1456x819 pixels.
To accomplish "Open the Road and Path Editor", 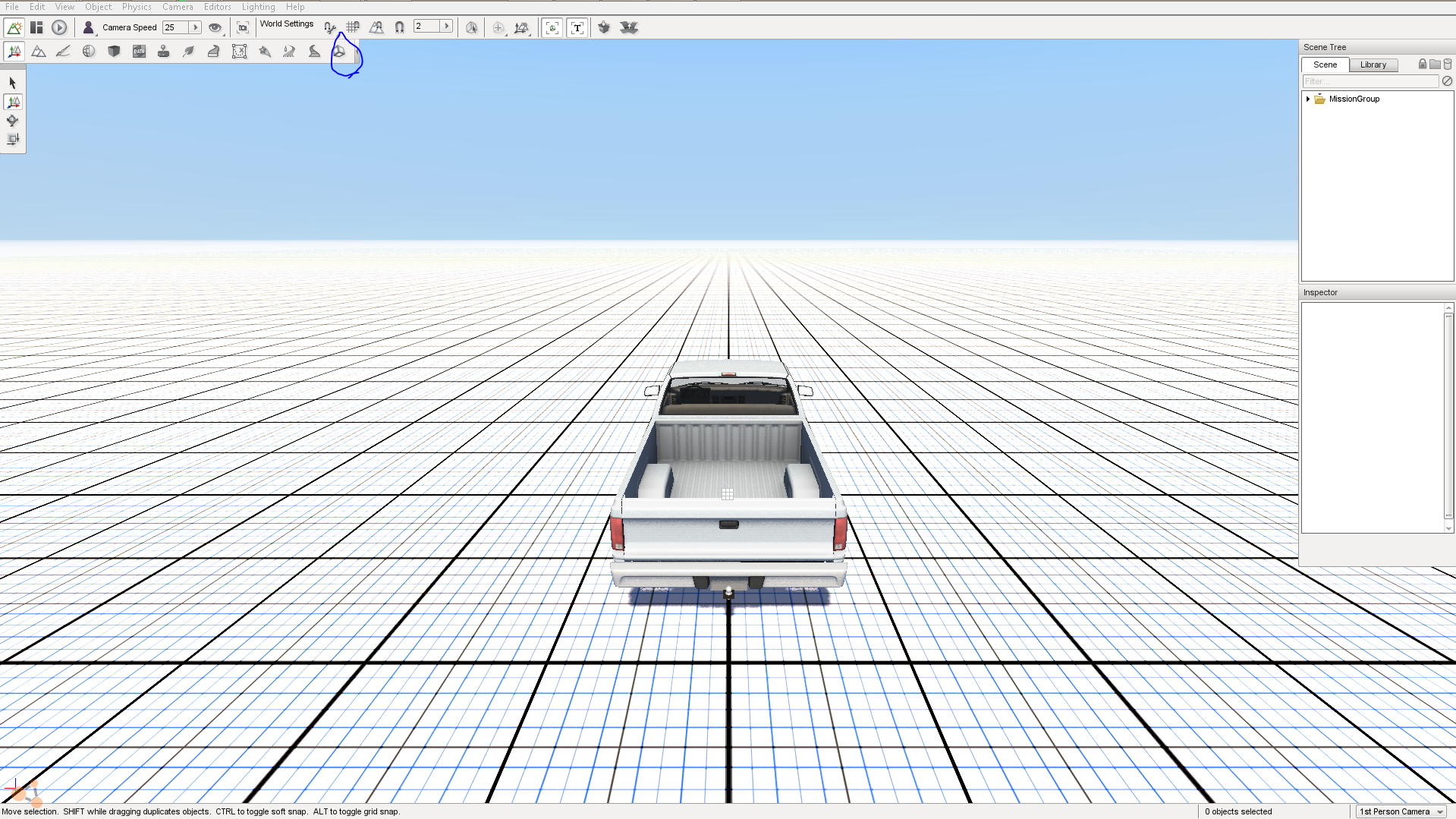I will tap(314, 52).
